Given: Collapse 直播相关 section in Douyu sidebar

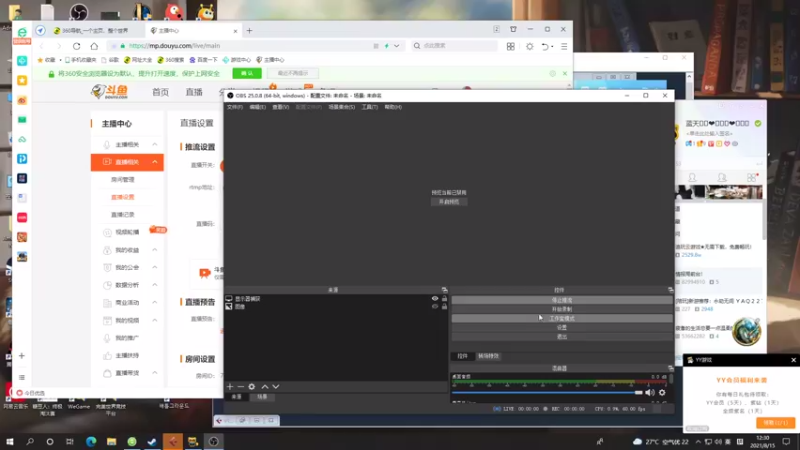Looking at the screenshot, I should coord(155,162).
